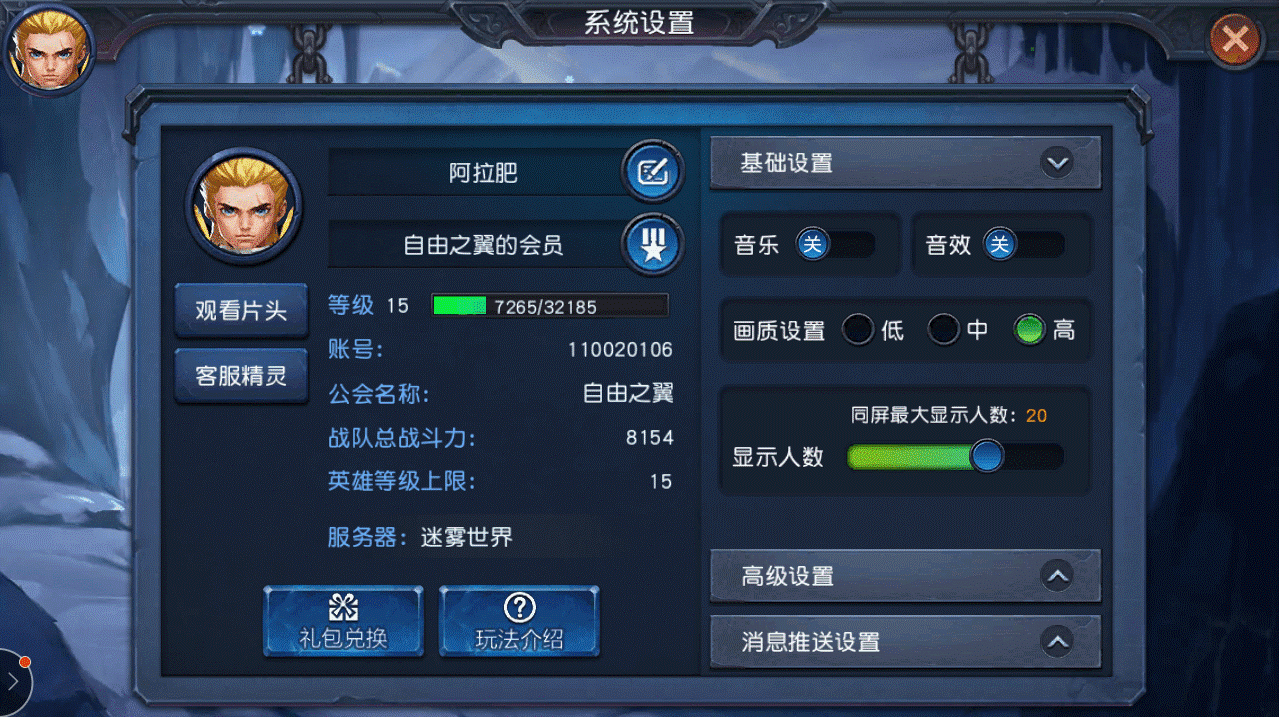Expand the 高级设置 section
This screenshot has height=717, width=1279.
point(905,576)
